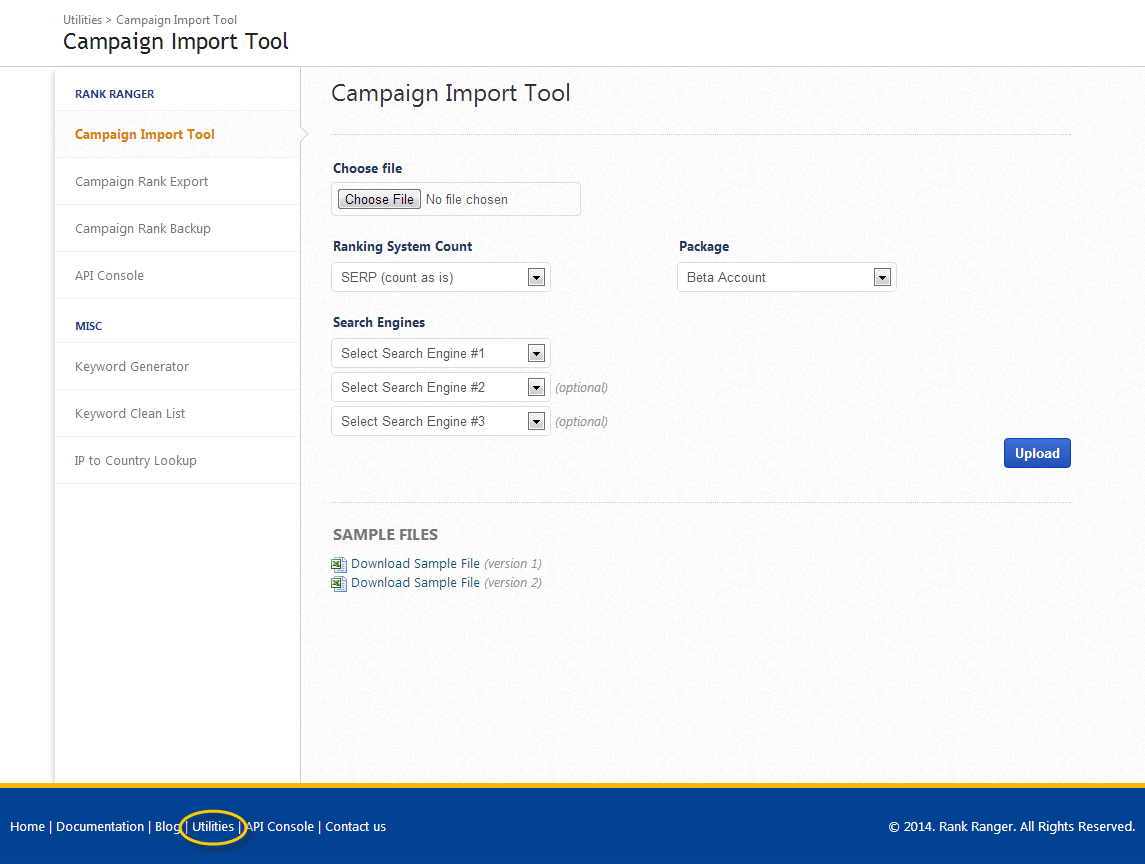
Task: Expand the Package dropdown
Action: coord(786,277)
